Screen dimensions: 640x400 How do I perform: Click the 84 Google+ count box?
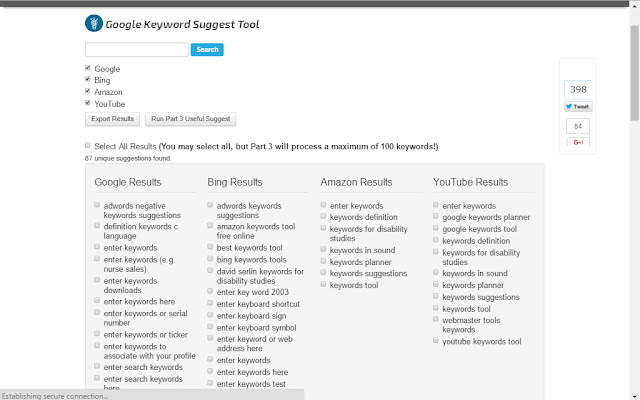click(578, 126)
